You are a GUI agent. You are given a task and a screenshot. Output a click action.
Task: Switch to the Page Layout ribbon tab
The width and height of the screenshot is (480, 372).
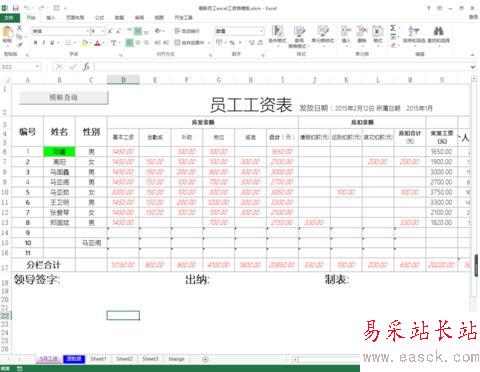point(75,17)
